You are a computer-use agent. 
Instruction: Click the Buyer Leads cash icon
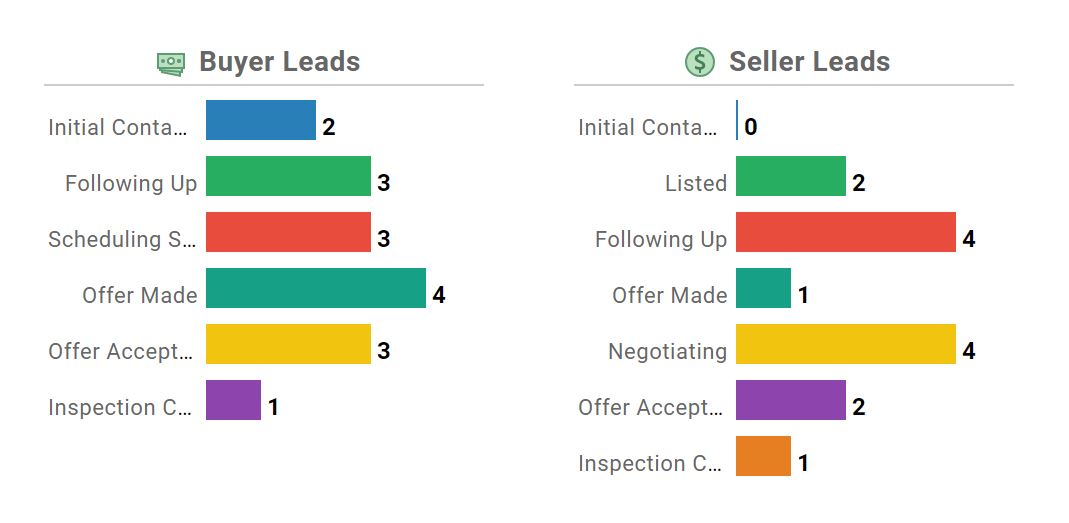tap(171, 63)
